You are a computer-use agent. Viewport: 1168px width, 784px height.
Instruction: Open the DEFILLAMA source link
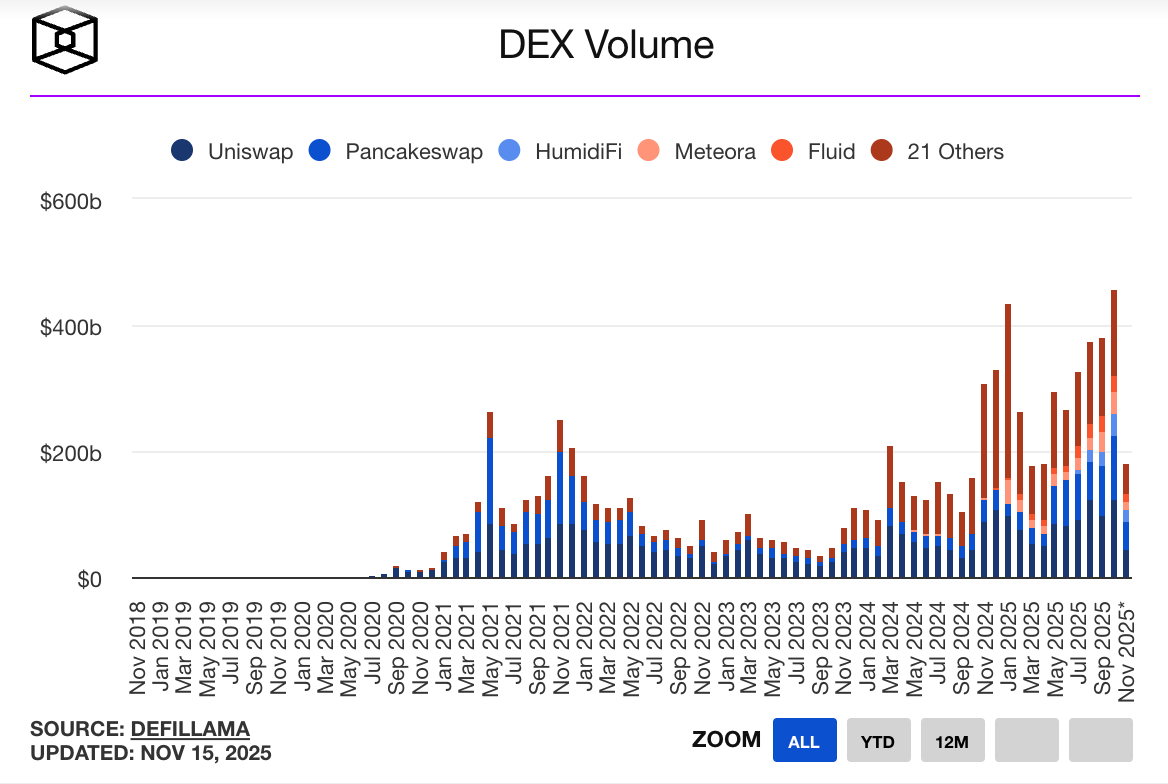[x=189, y=729]
